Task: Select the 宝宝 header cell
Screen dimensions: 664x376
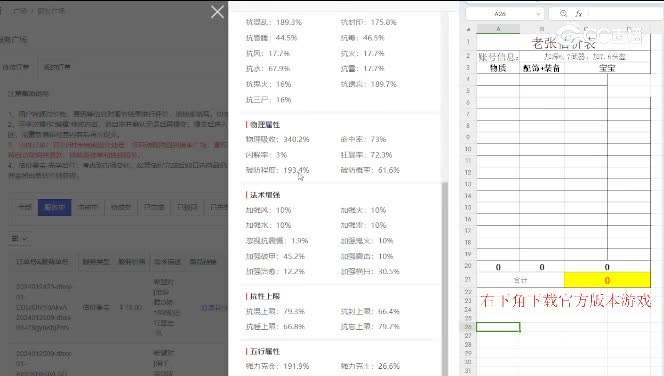Action: pos(607,68)
